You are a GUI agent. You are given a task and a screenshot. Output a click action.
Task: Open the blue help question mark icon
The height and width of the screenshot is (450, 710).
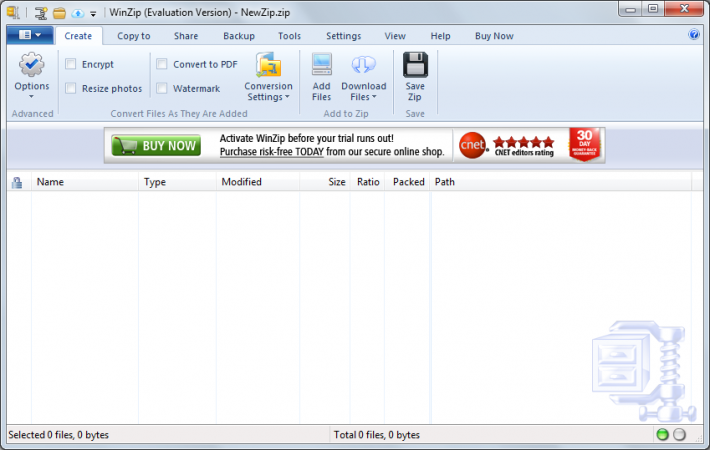pyautogui.click(x=694, y=34)
